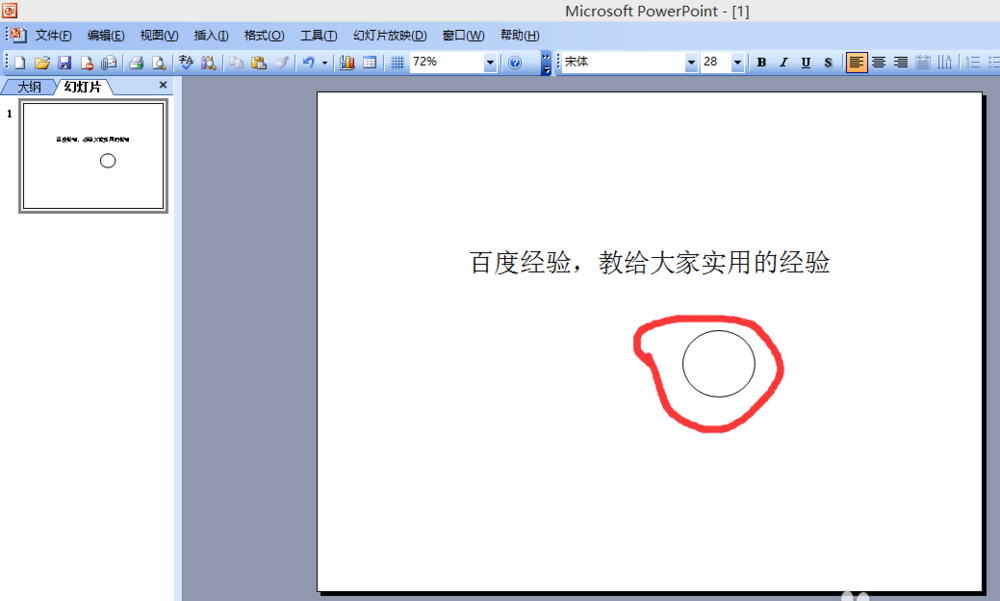Click the Paste clipboard icon
The height and width of the screenshot is (601, 1000).
(x=258, y=63)
